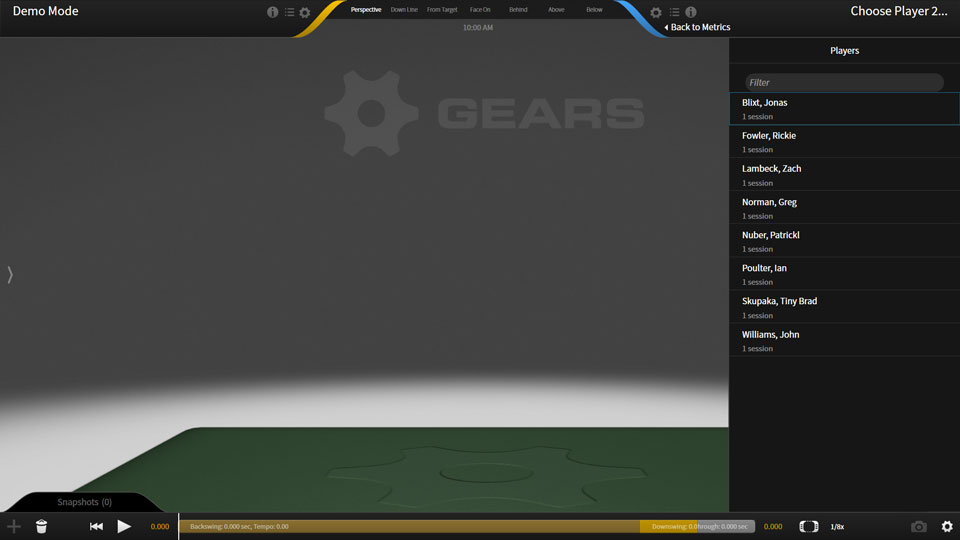Open right player gear settings

click(x=656, y=12)
